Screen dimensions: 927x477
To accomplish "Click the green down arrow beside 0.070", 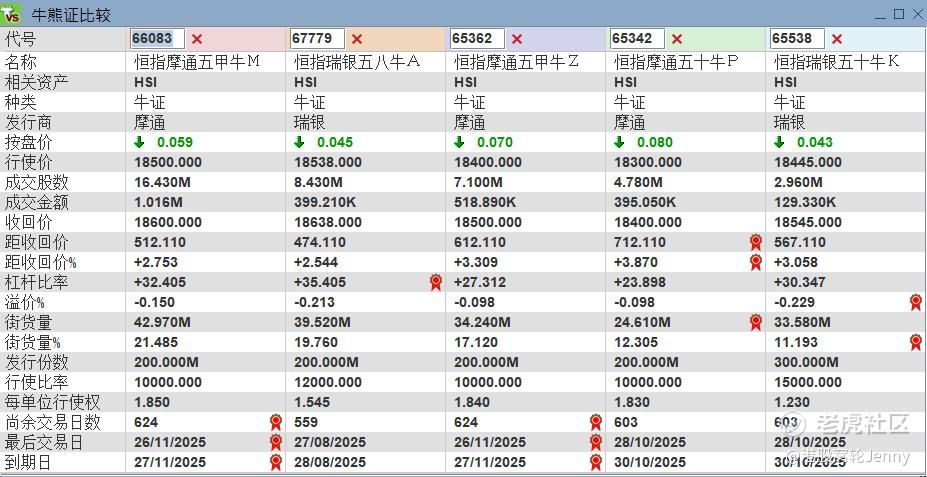I will click(x=459, y=142).
